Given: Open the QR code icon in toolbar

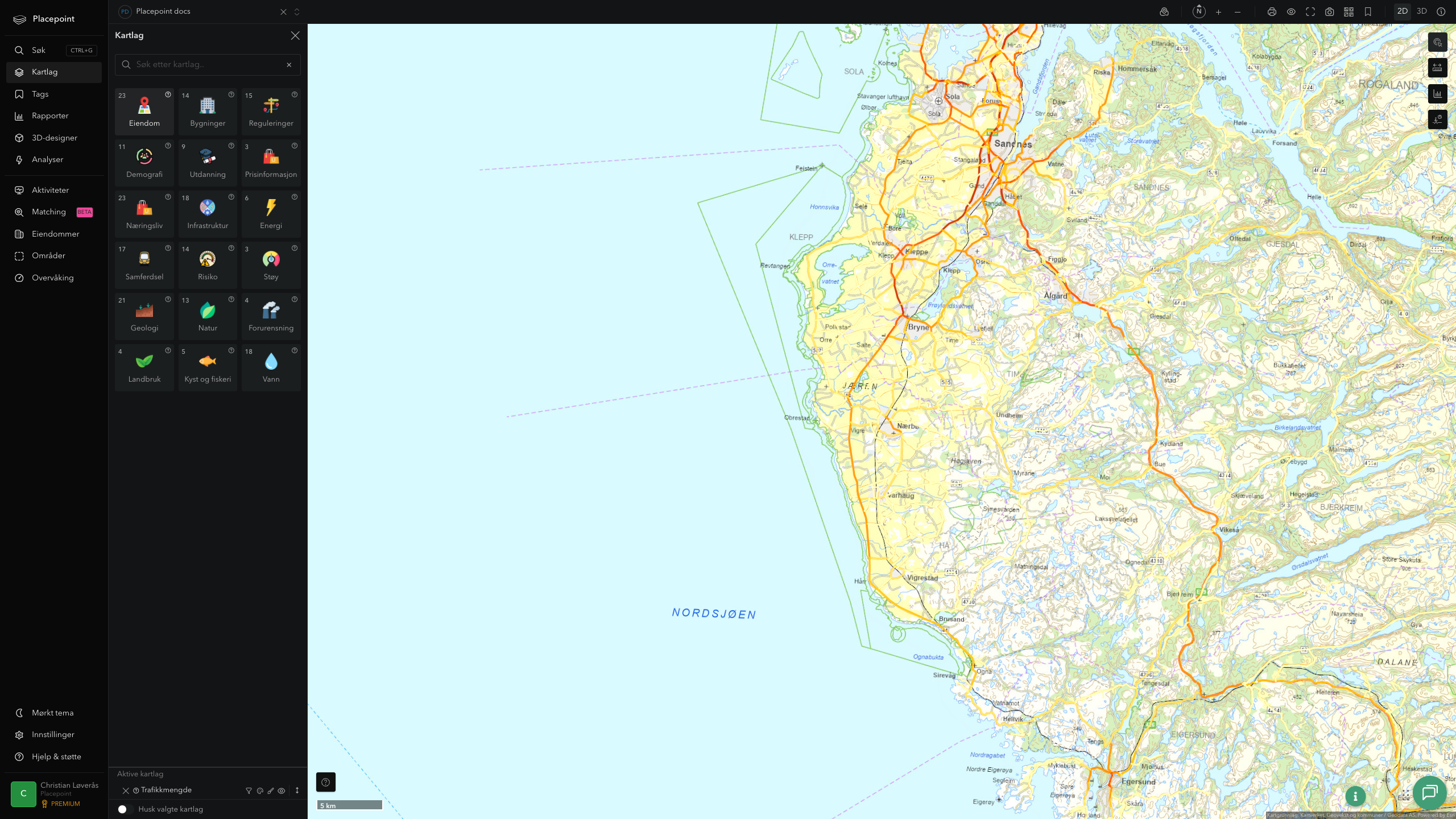Looking at the screenshot, I should [1349, 11].
